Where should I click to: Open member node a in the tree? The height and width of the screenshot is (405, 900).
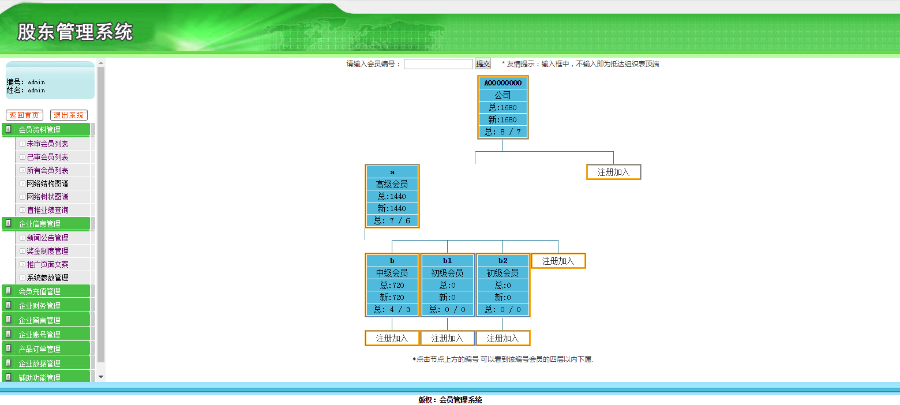[392, 172]
